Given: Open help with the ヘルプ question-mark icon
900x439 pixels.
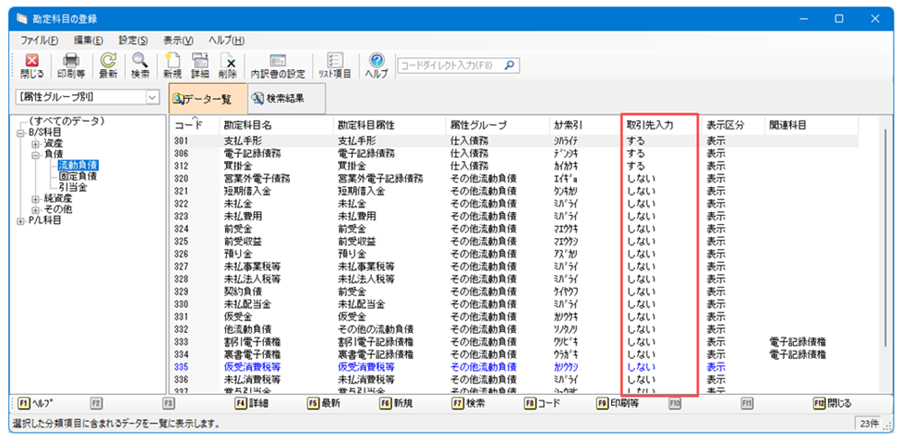Looking at the screenshot, I should pos(376,66).
